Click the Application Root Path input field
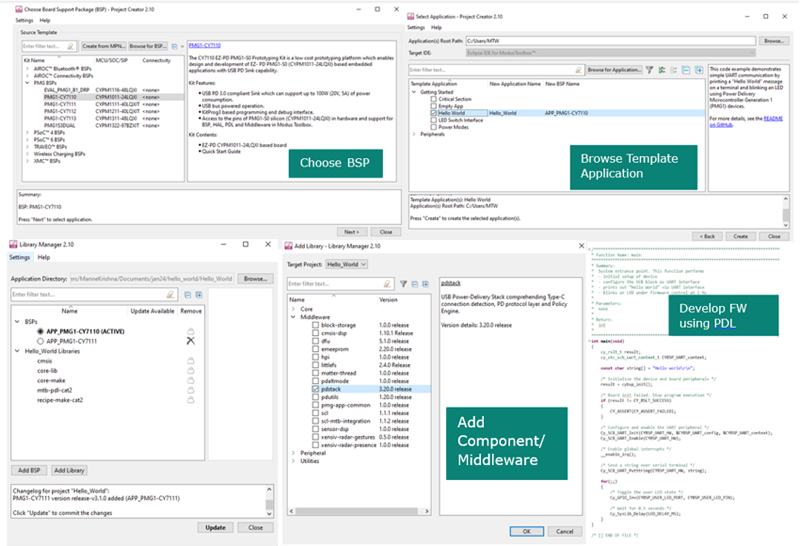This screenshot has width=800, height=546. point(610,41)
